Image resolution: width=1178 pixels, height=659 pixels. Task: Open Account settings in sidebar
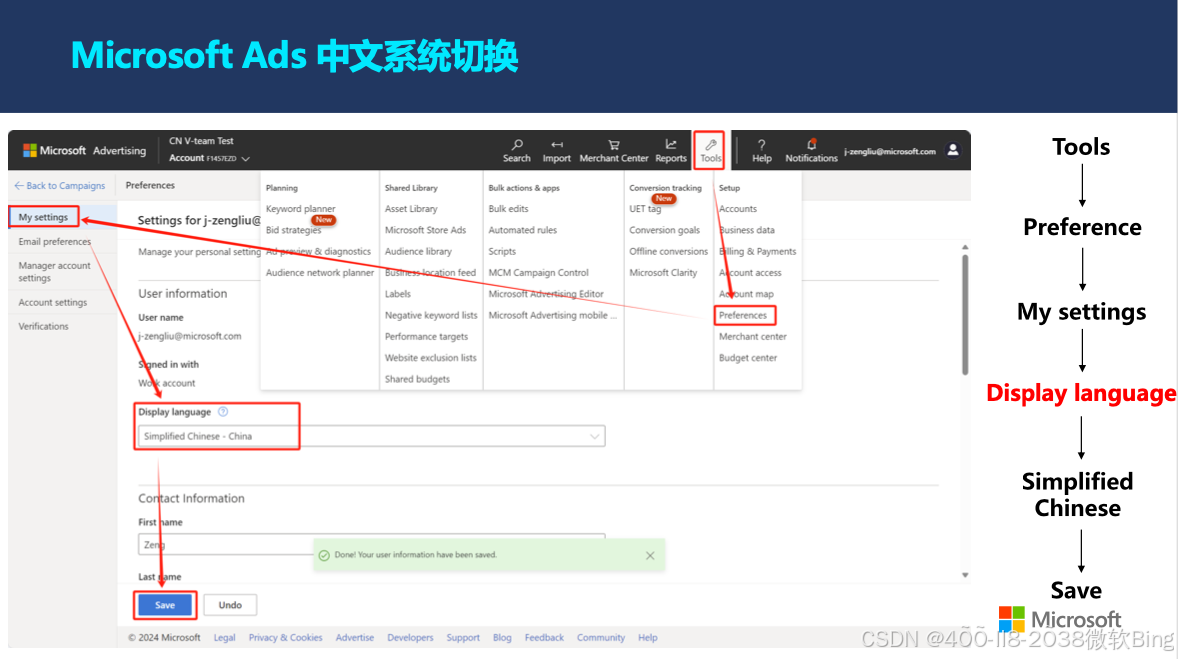53,302
